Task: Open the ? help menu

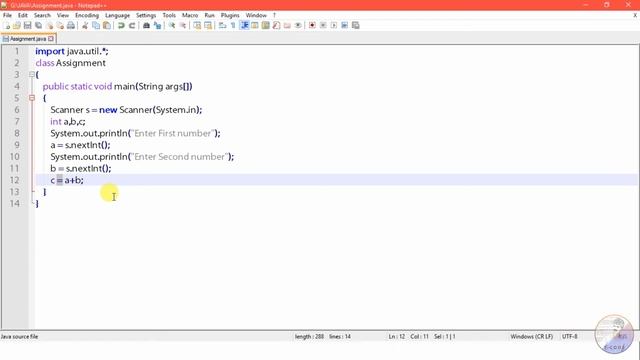Action: tap(274, 15)
